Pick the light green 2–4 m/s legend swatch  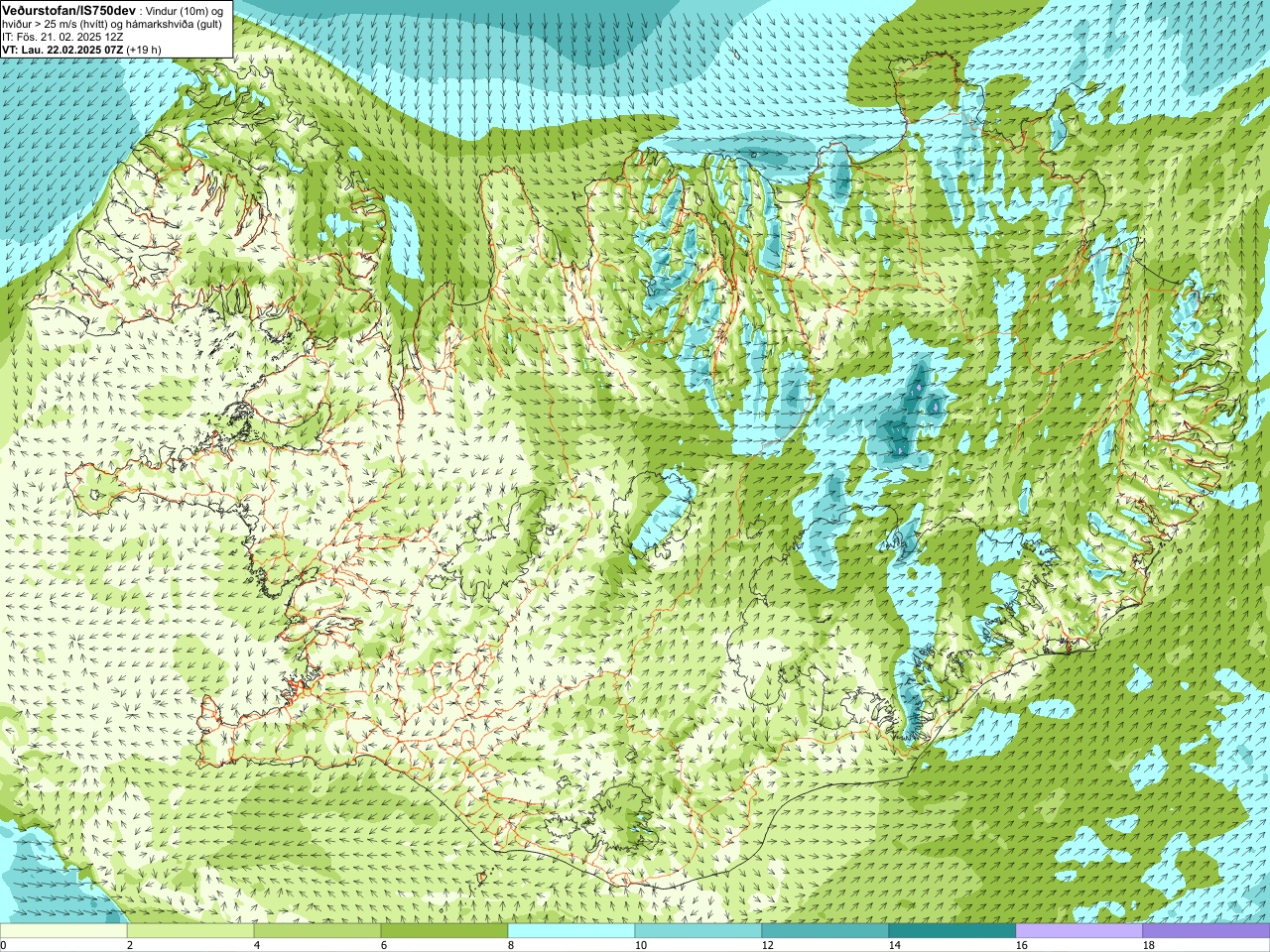pos(190,931)
